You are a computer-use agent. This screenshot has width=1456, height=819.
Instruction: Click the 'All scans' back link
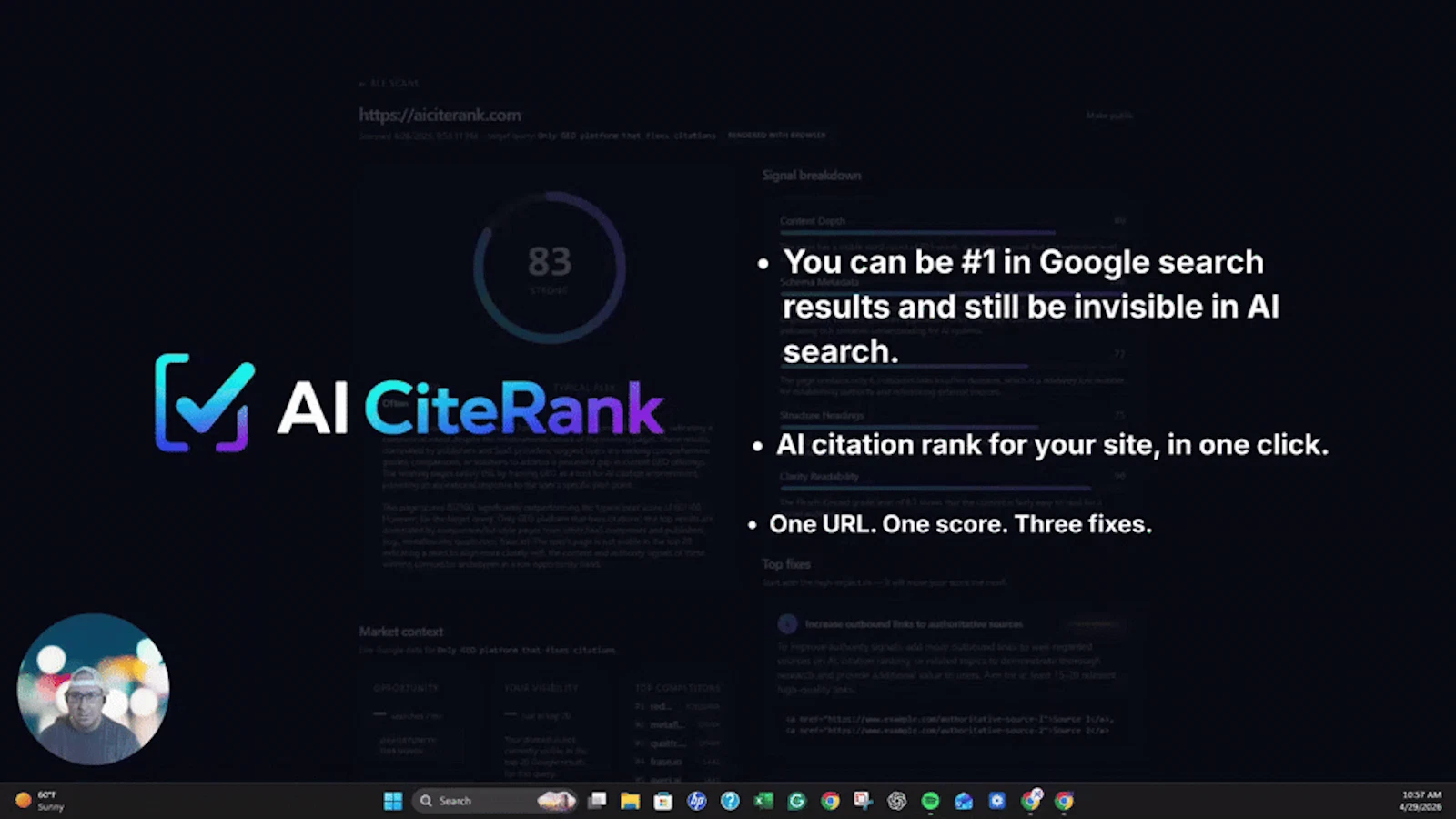[389, 83]
